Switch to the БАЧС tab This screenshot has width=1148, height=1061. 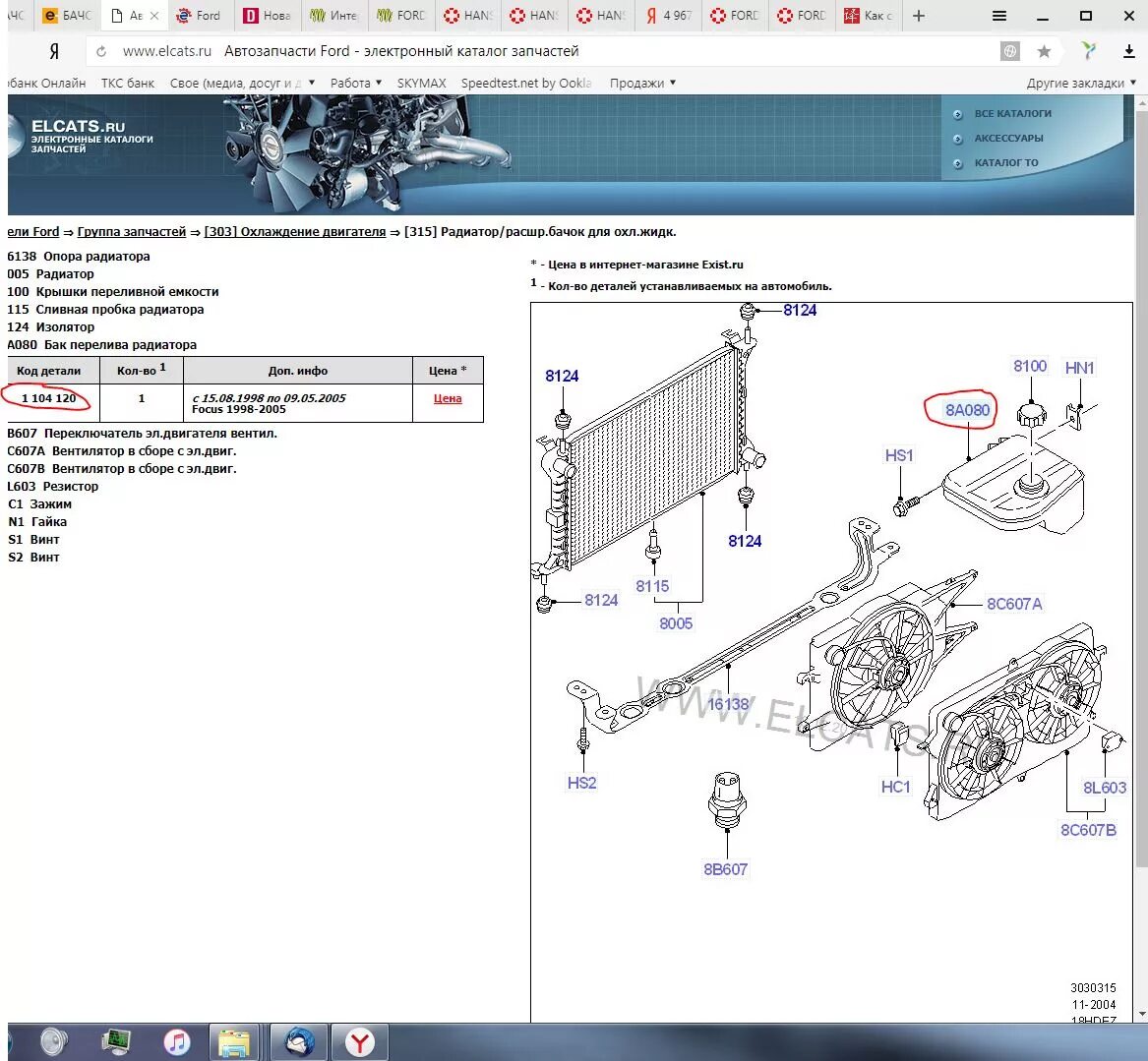click(x=67, y=16)
